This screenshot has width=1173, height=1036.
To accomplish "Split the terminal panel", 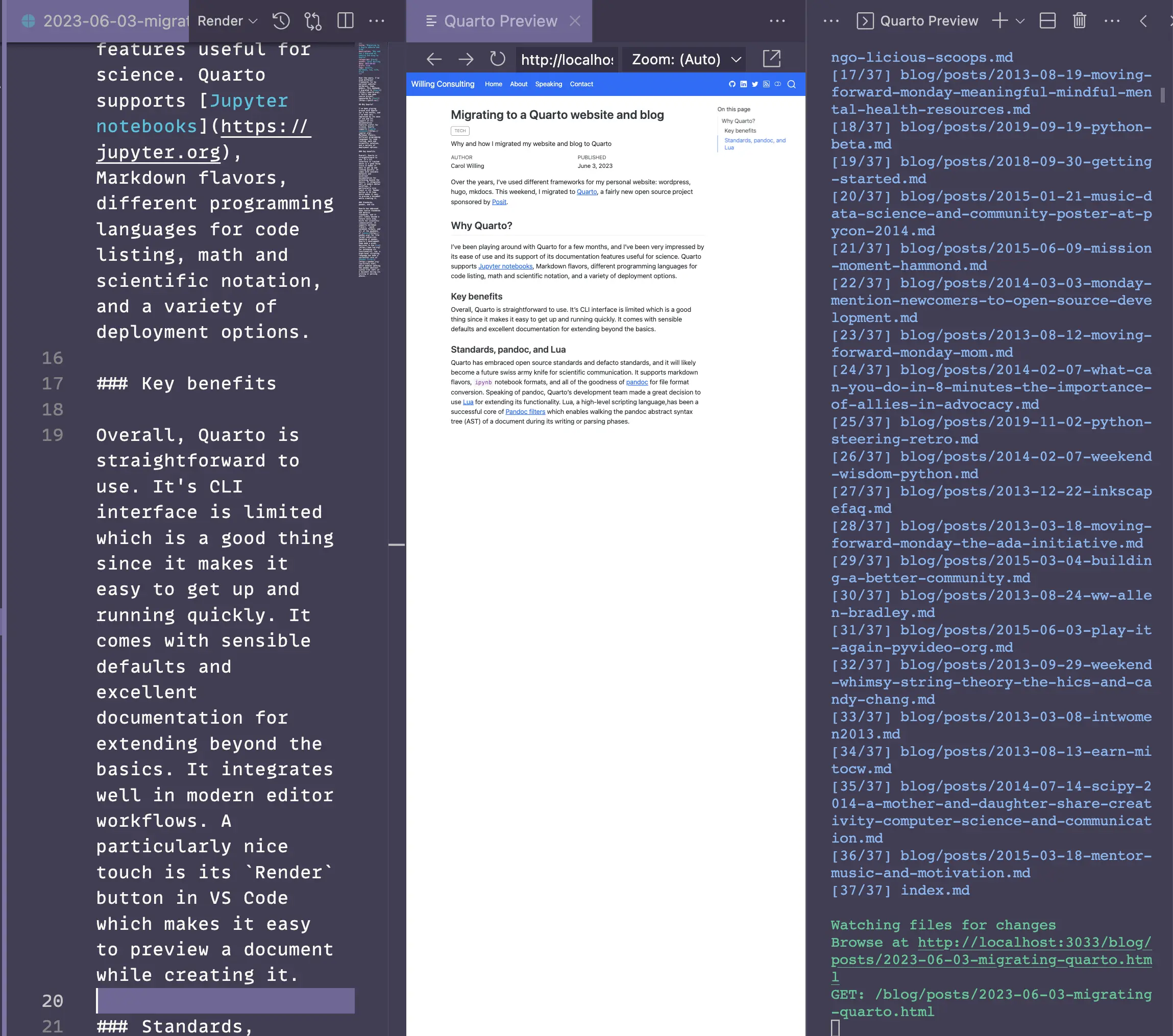I will coord(1048,20).
